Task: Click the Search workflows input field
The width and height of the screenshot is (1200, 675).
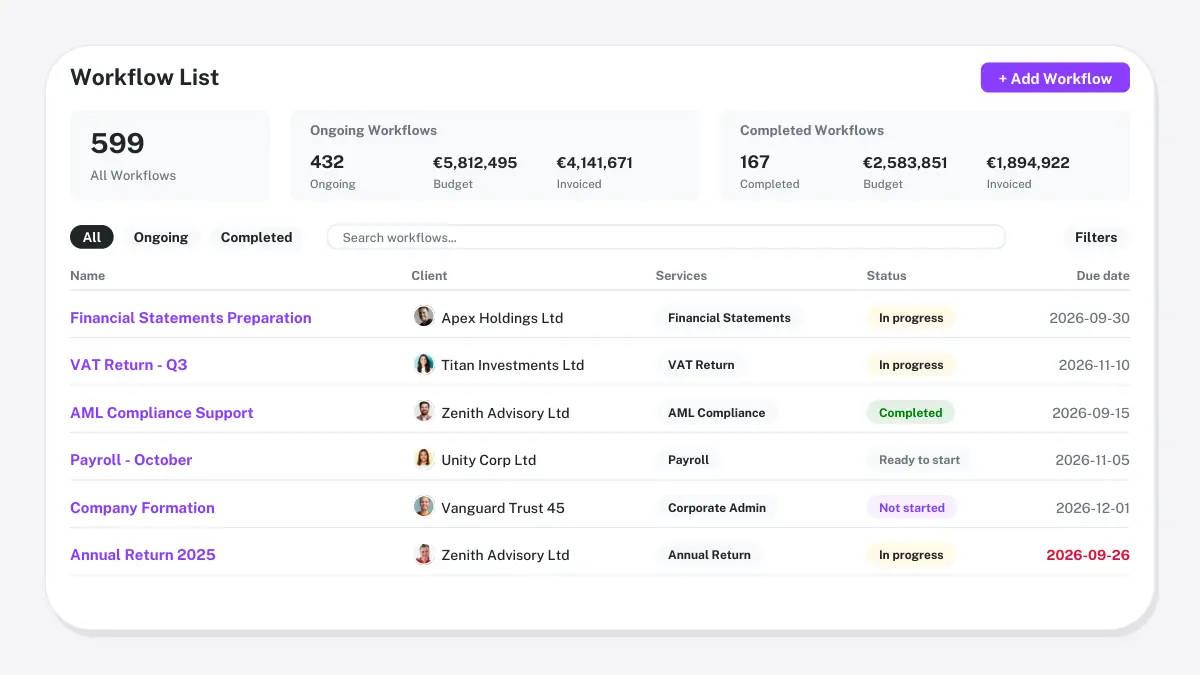Action: click(666, 237)
